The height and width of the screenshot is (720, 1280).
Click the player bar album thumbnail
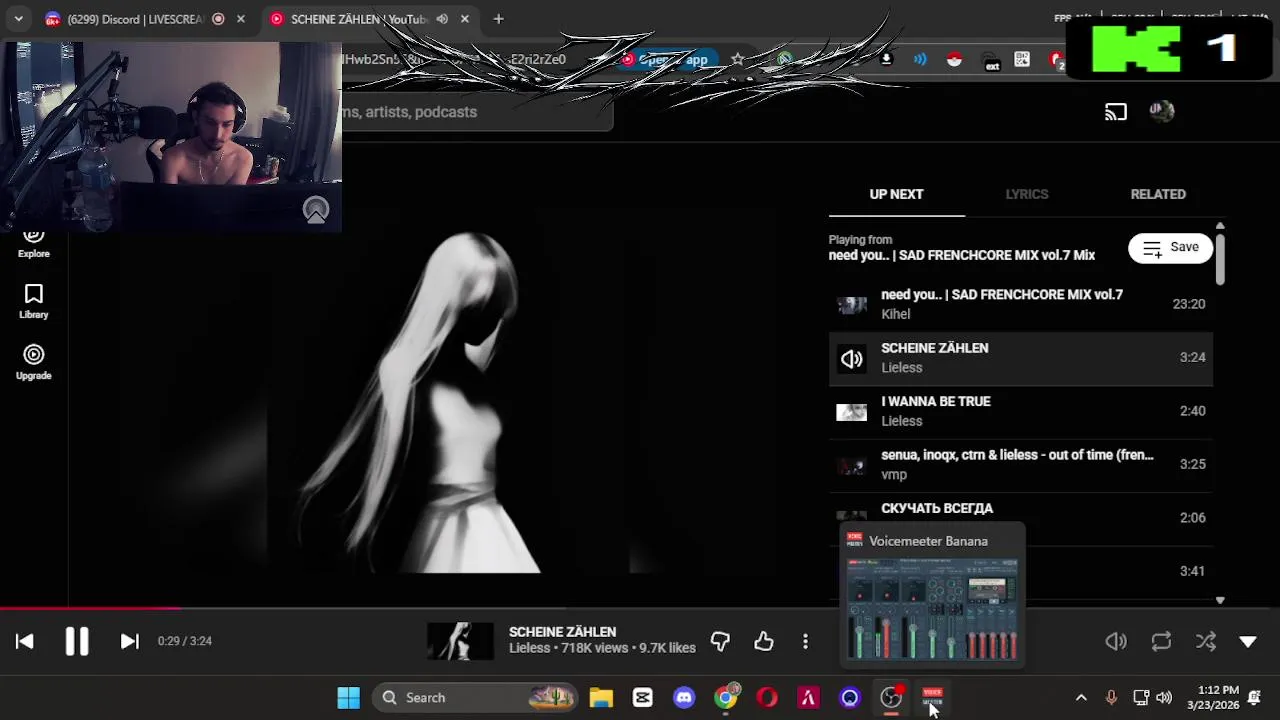coord(460,642)
